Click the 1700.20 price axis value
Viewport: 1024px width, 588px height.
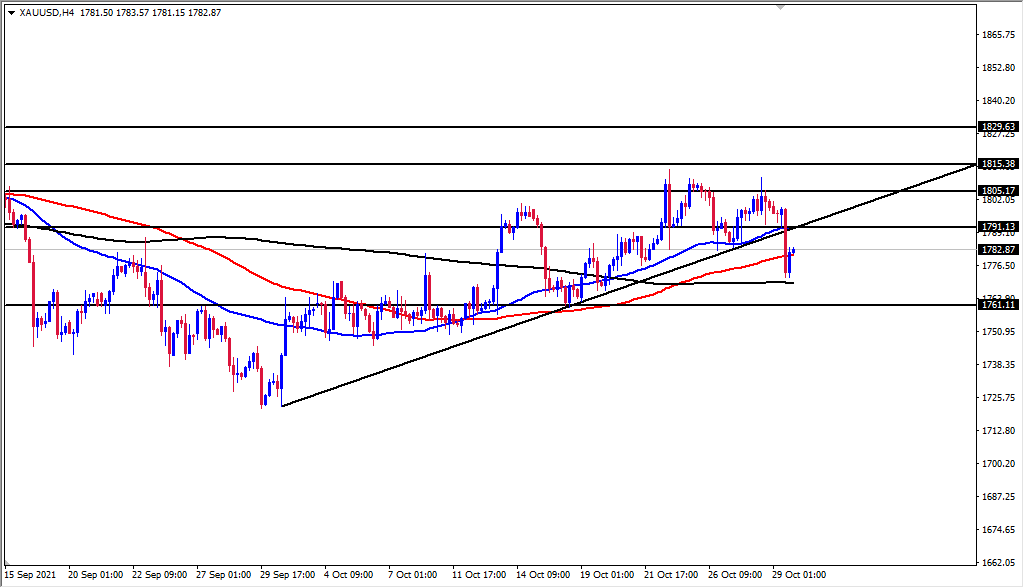[x=999, y=463]
